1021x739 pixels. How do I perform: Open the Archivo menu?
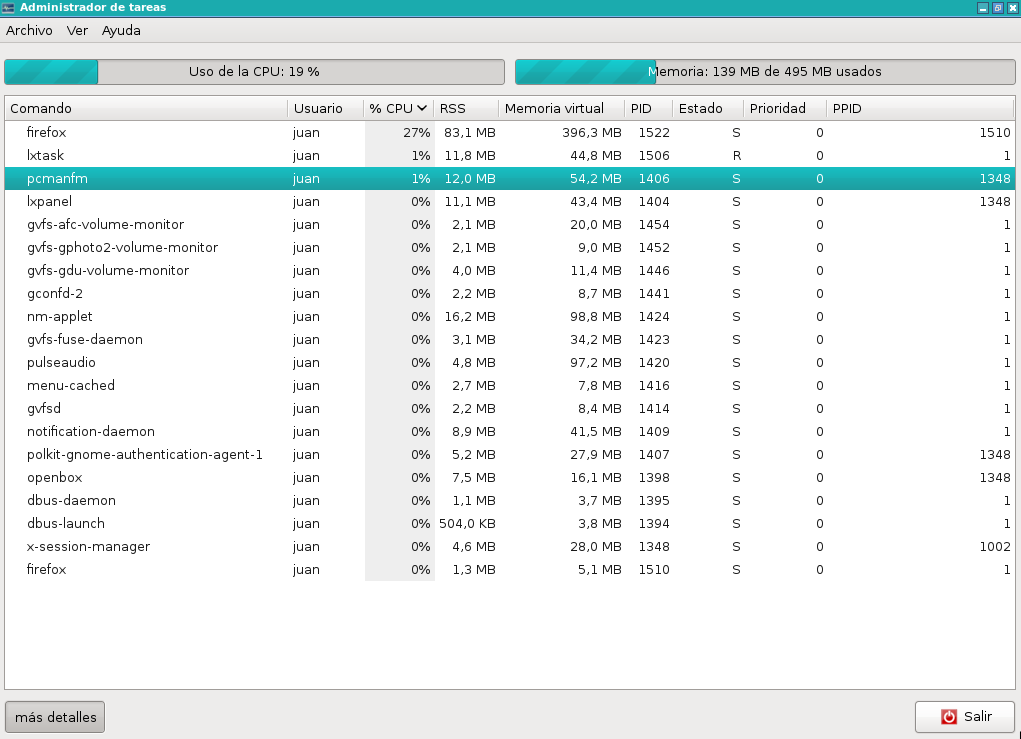click(x=29, y=31)
